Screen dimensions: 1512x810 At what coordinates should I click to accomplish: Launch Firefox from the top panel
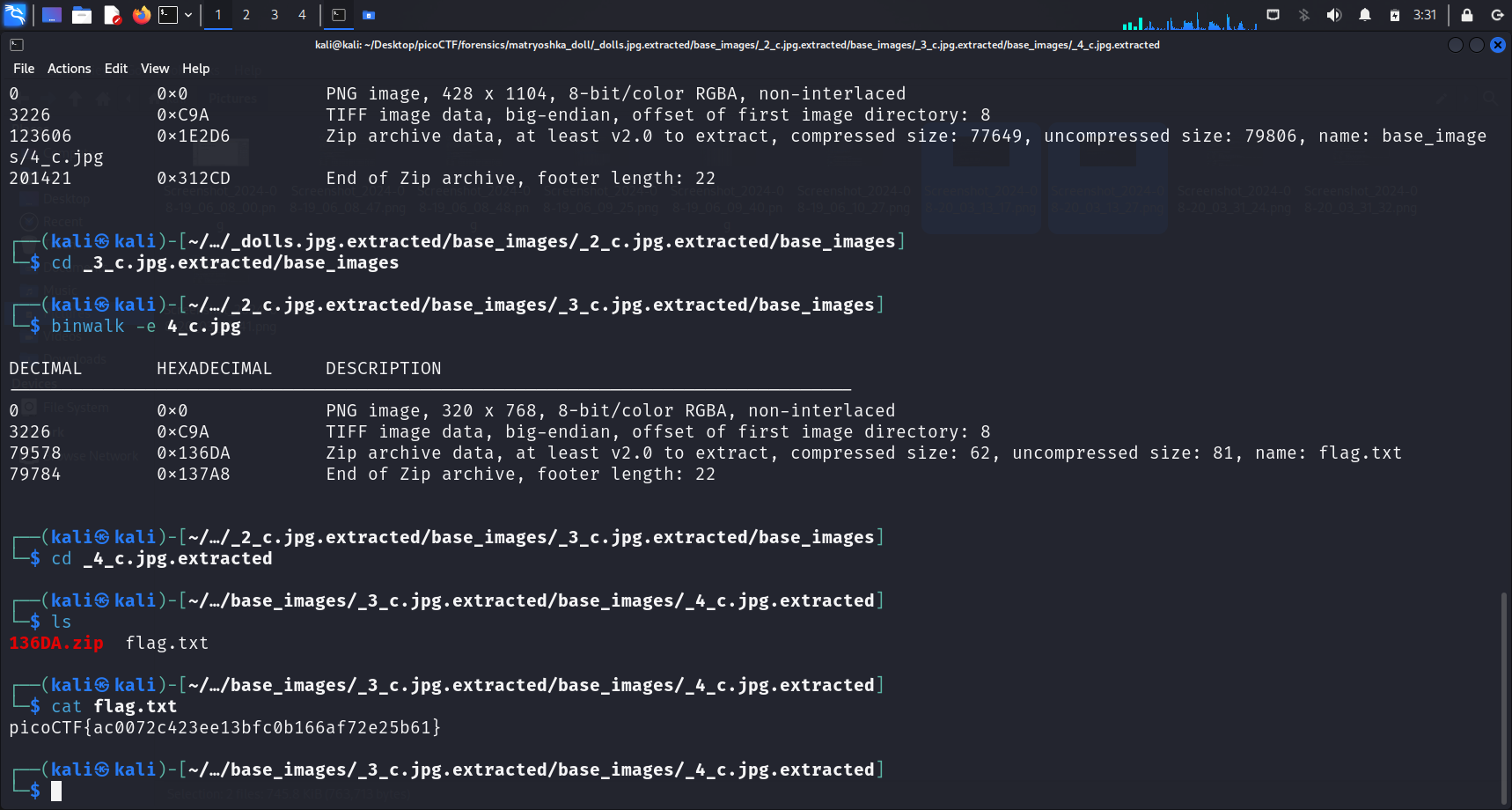141,15
